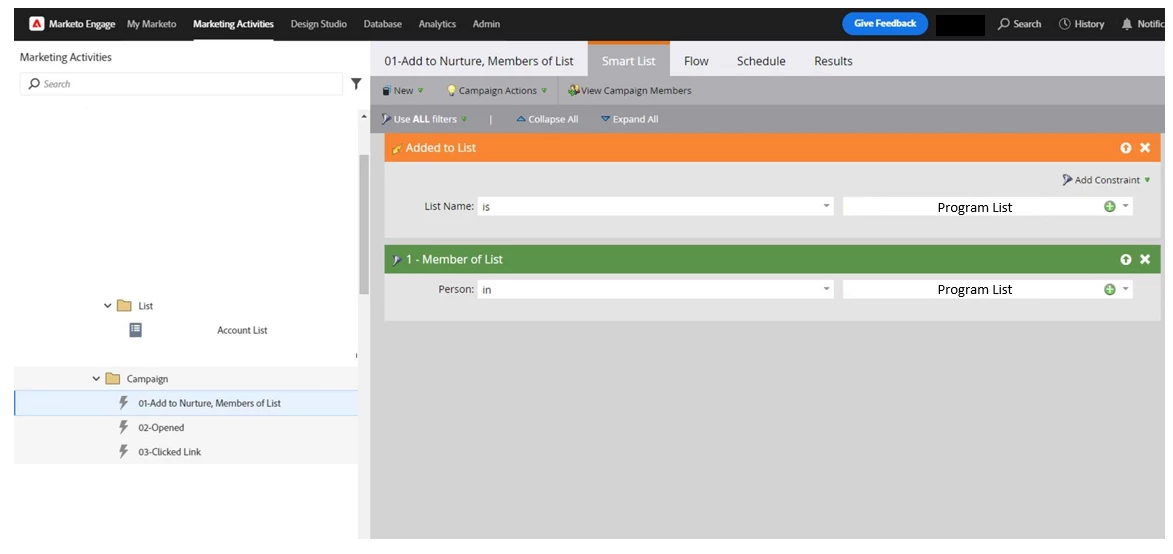
Task: Open Program List dropdown arrow in Person row
Action: coord(1125,289)
